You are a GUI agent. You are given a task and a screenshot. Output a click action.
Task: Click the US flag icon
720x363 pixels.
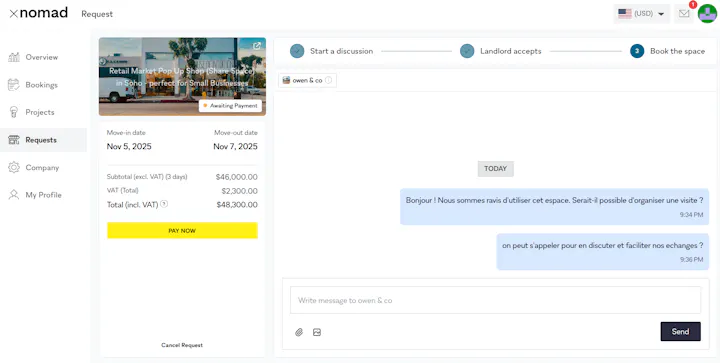click(624, 14)
